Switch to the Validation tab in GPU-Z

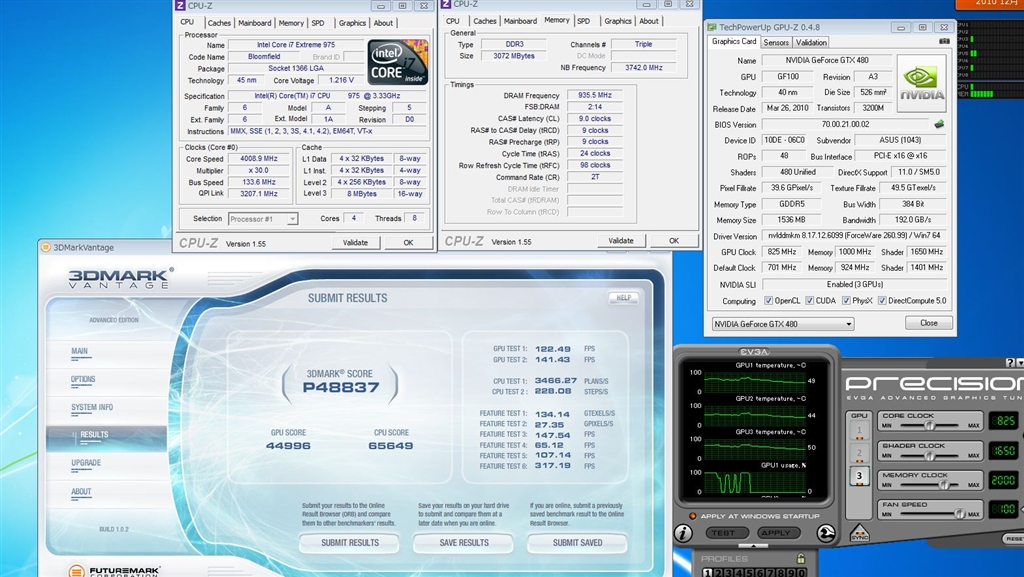[x=811, y=42]
